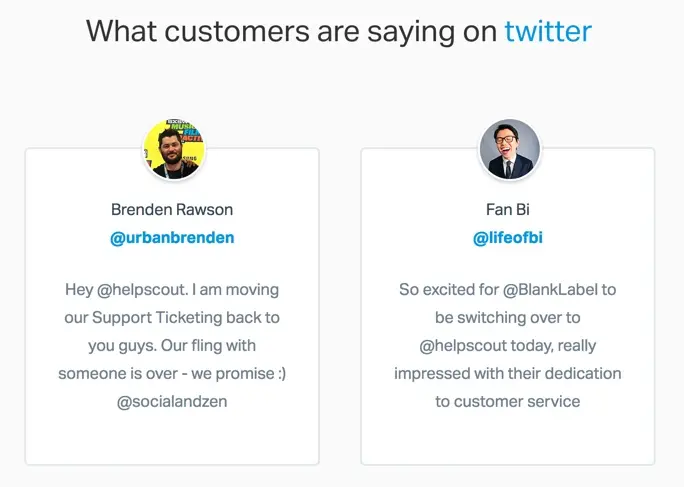The width and height of the screenshot is (684, 487).
Task: Click @helpscout mention in Brenden's tweet
Action: click(141, 290)
